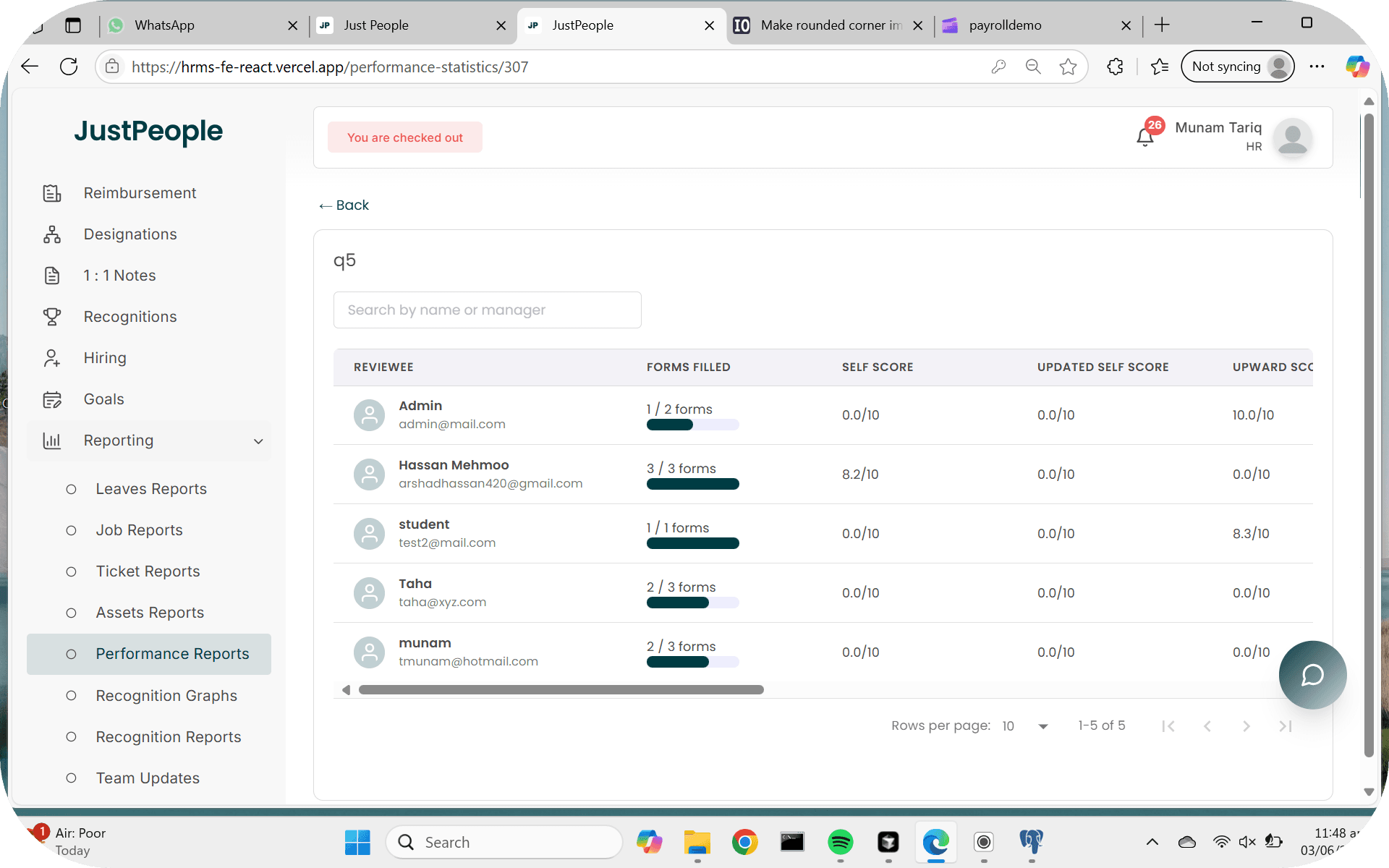This screenshot has height=868, width=1389.
Task: Click Munam Tariq profile avatar
Action: pyautogui.click(x=1292, y=137)
